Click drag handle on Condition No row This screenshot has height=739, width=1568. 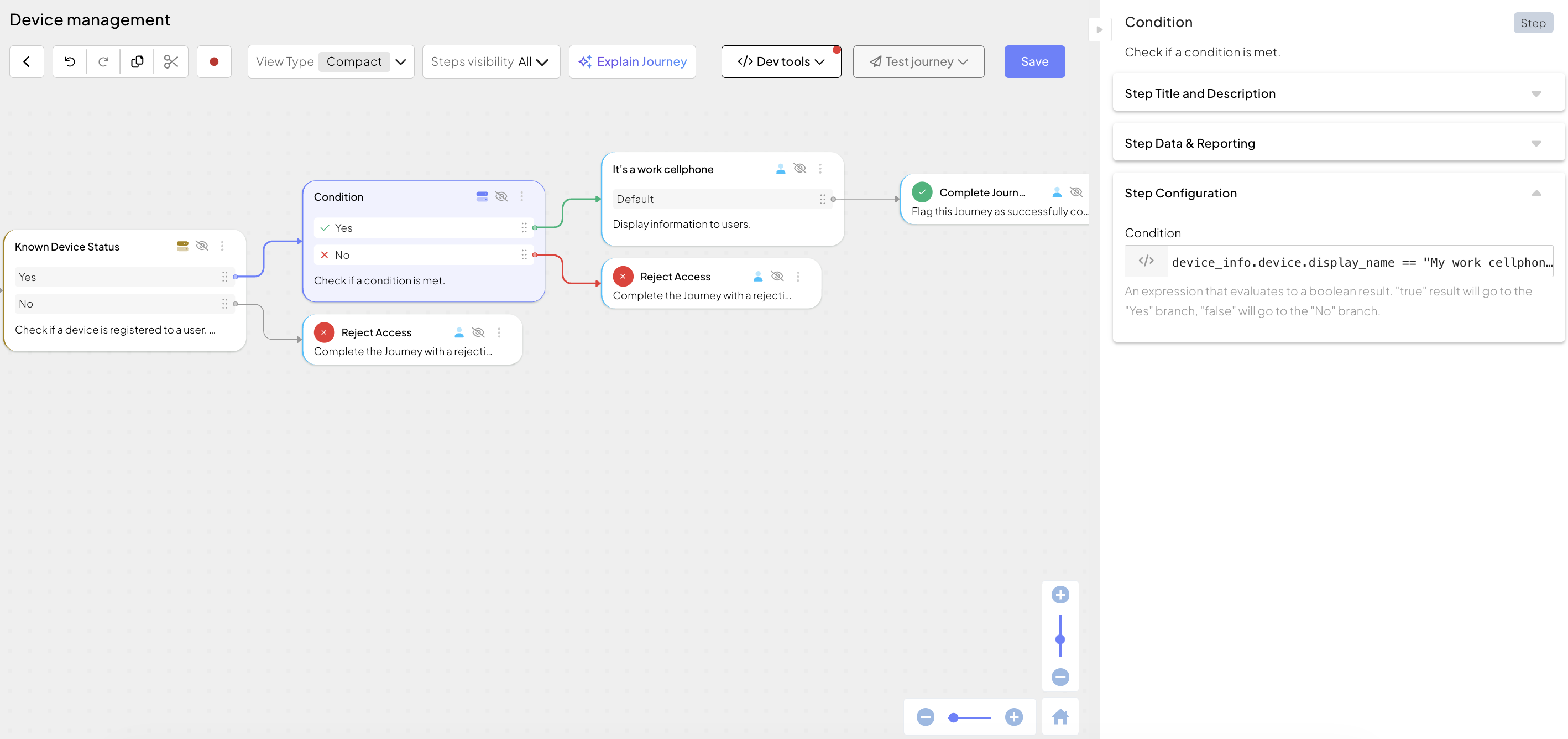click(x=524, y=254)
